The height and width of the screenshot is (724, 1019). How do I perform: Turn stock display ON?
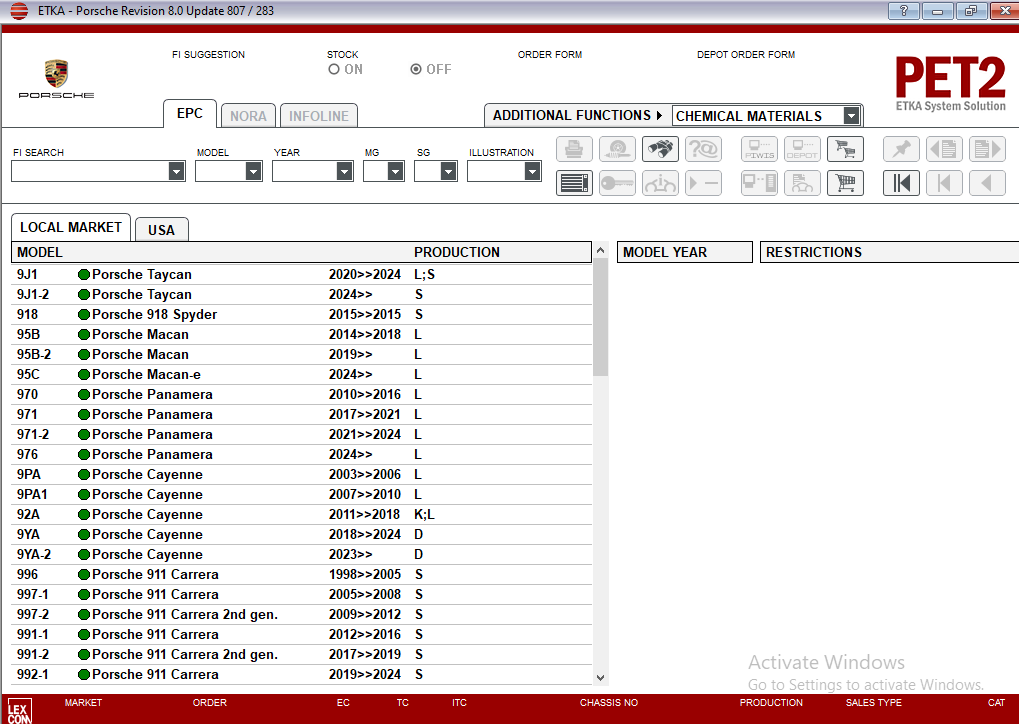pos(334,69)
